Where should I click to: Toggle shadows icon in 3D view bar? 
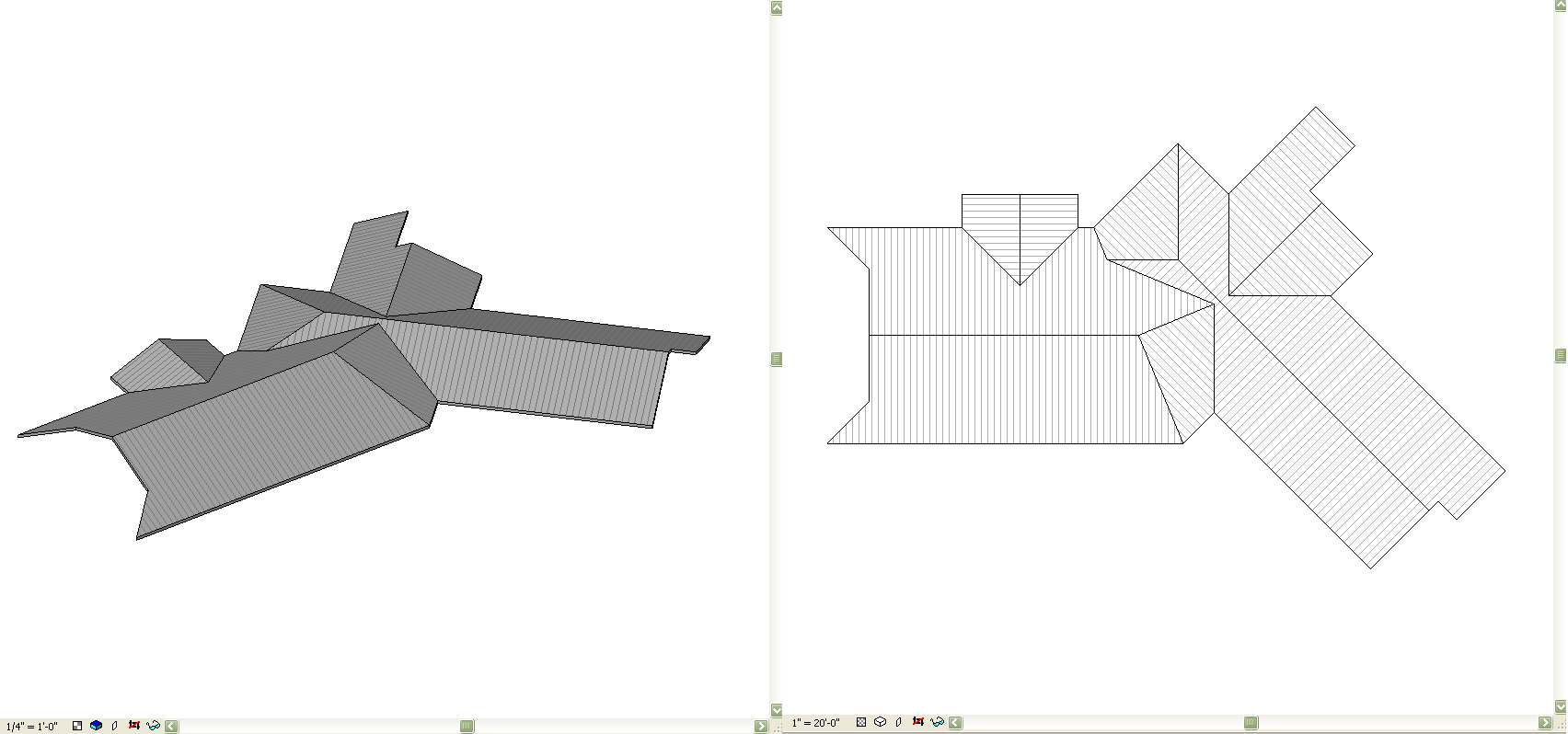(115, 726)
